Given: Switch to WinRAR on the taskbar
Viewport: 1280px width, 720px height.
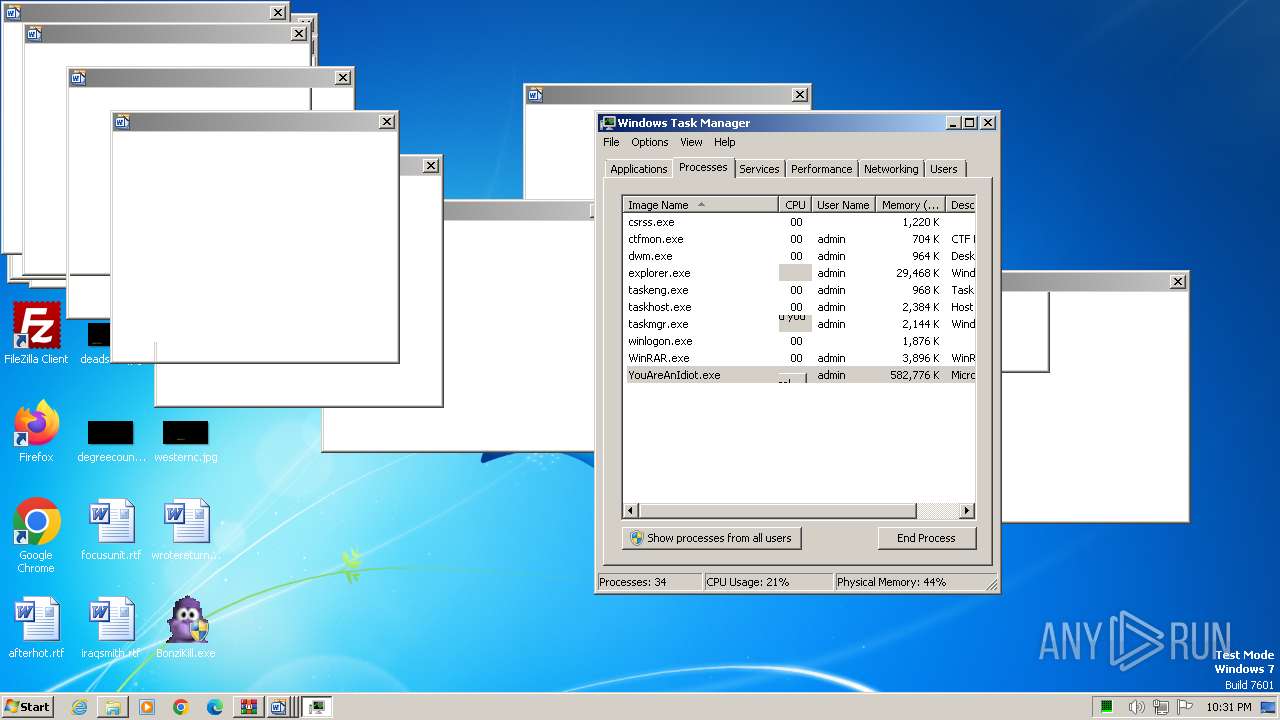Looking at the screenshot, I should 248,707.
